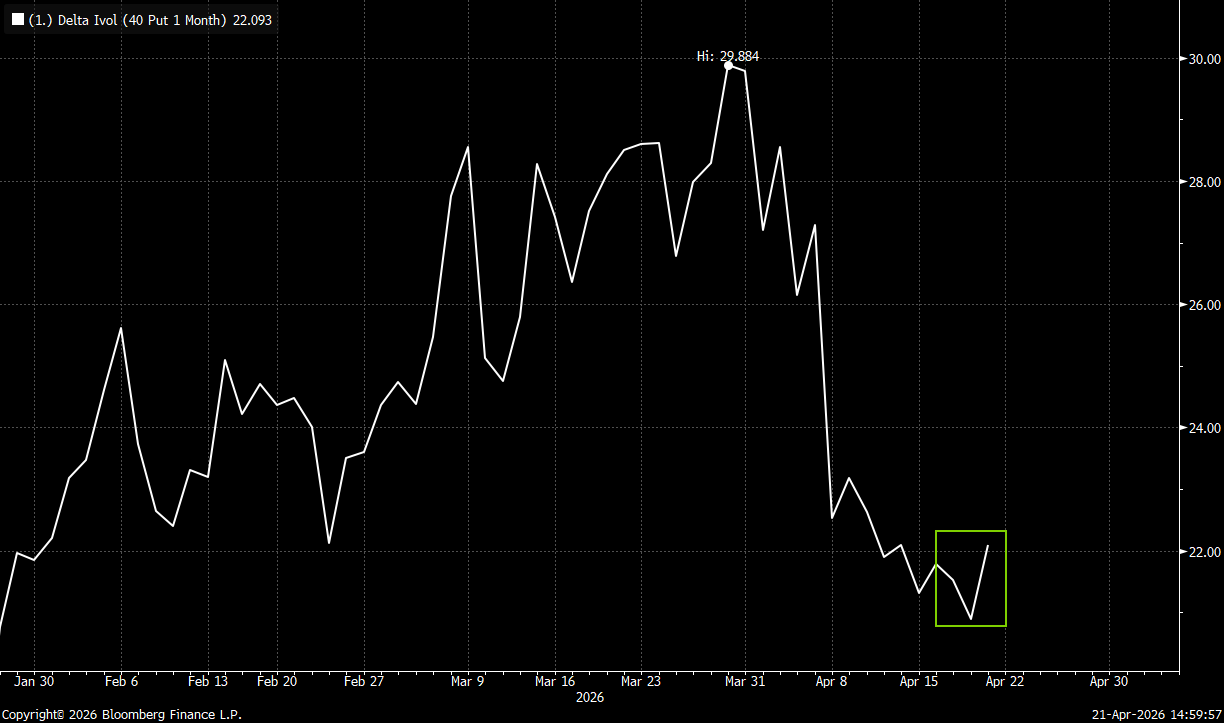Viewport: 1224px width, 723px height.
Task: Click the "Feb 27" date label
Action: click(364, 681)
